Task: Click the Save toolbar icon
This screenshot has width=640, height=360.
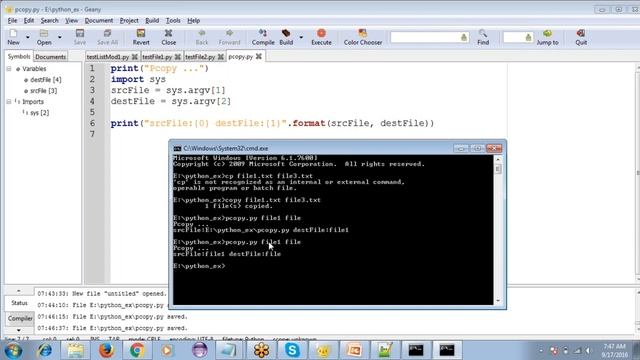Action: pyautogui.click(x=80, y=37)
